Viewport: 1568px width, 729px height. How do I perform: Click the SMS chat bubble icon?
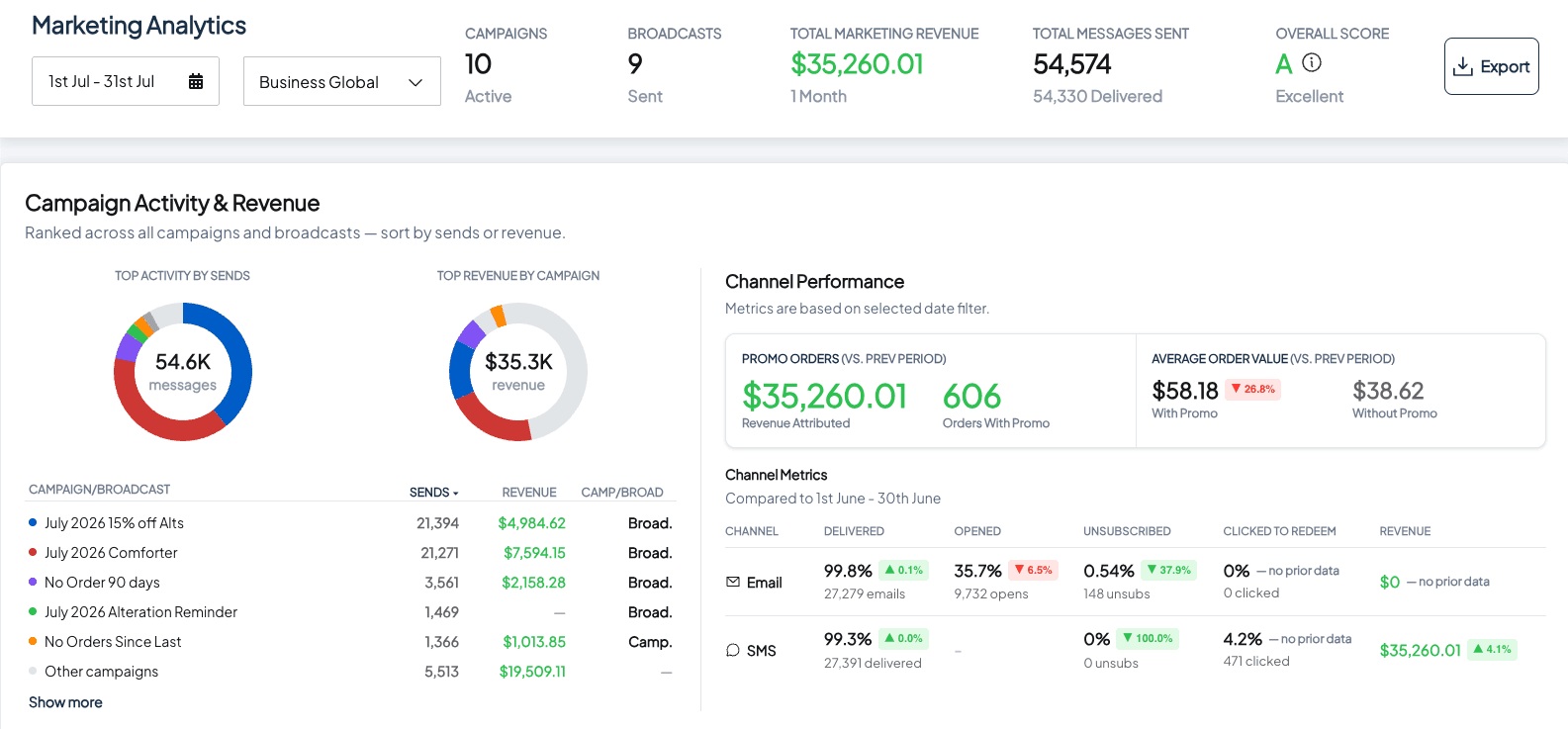[x=733, y=650]
